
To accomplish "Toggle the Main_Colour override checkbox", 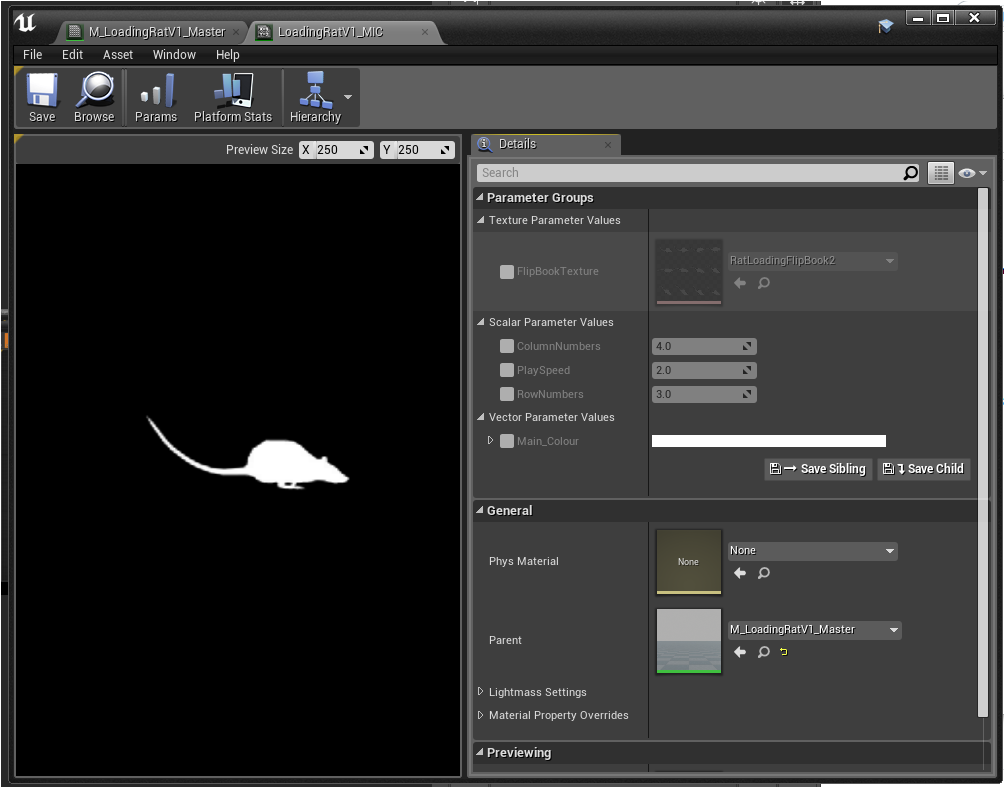I will [x=507, y=441].
